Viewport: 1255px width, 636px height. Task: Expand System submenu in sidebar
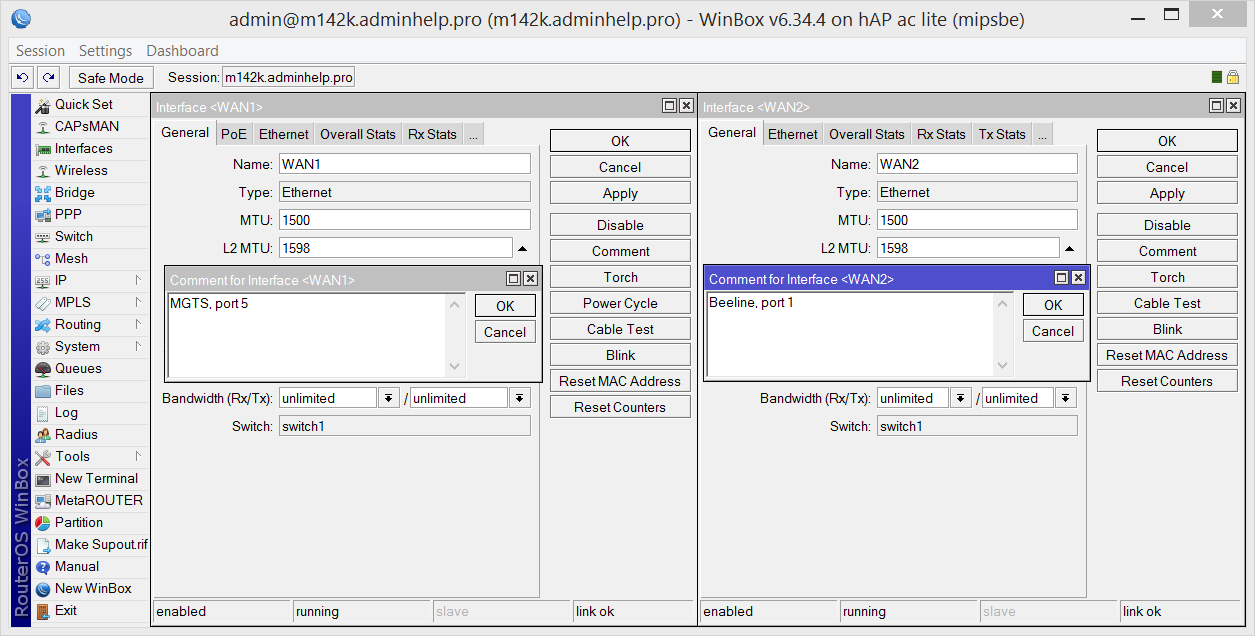(138, 346)
